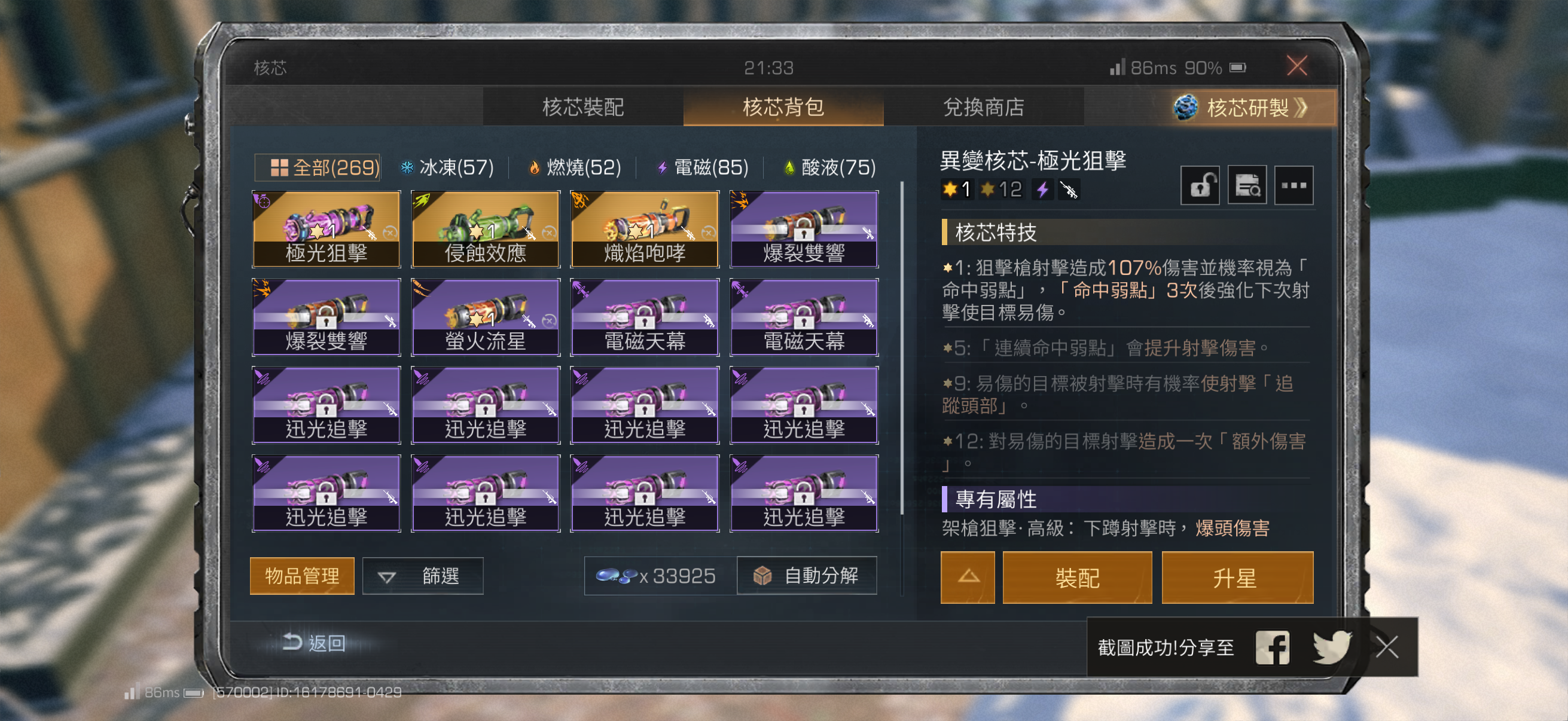Filter cores by 電磁 electromagnetic type

click(x=703, y=167)
